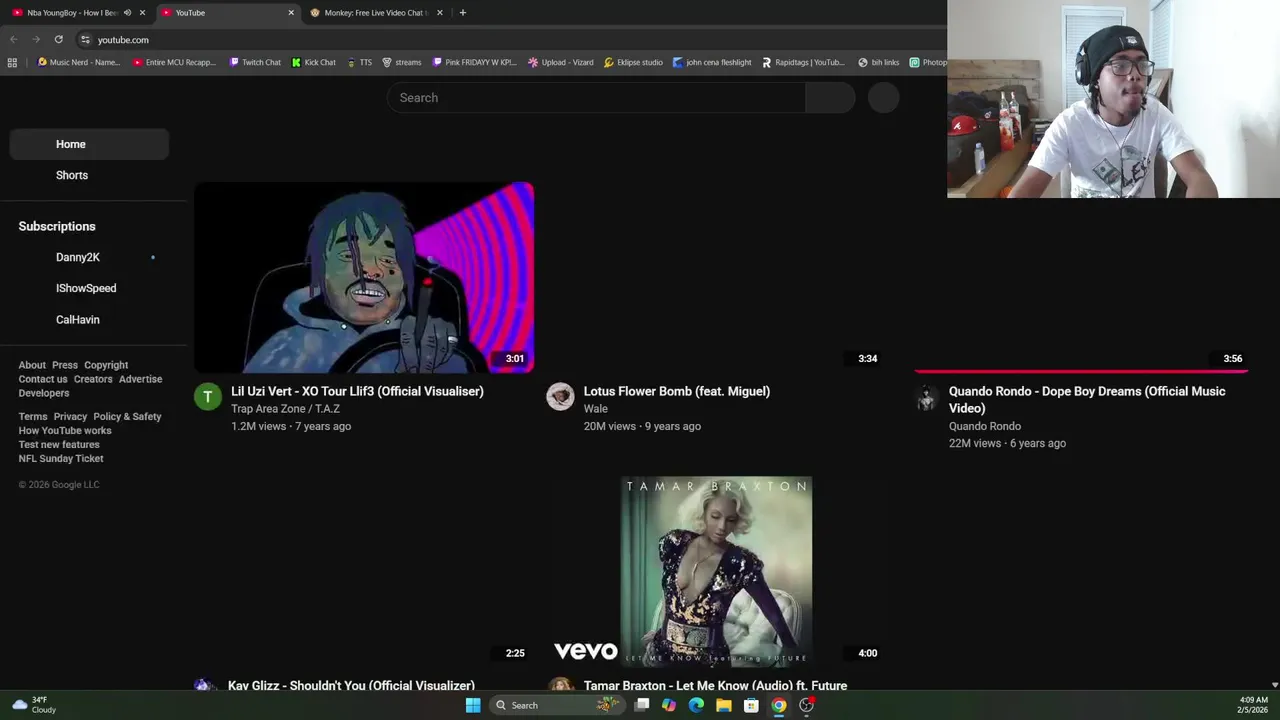Switch to Monkey: Free Live Video Chat tab
Viewport: 1280px width, 720px height.
[x=376, y=12]
